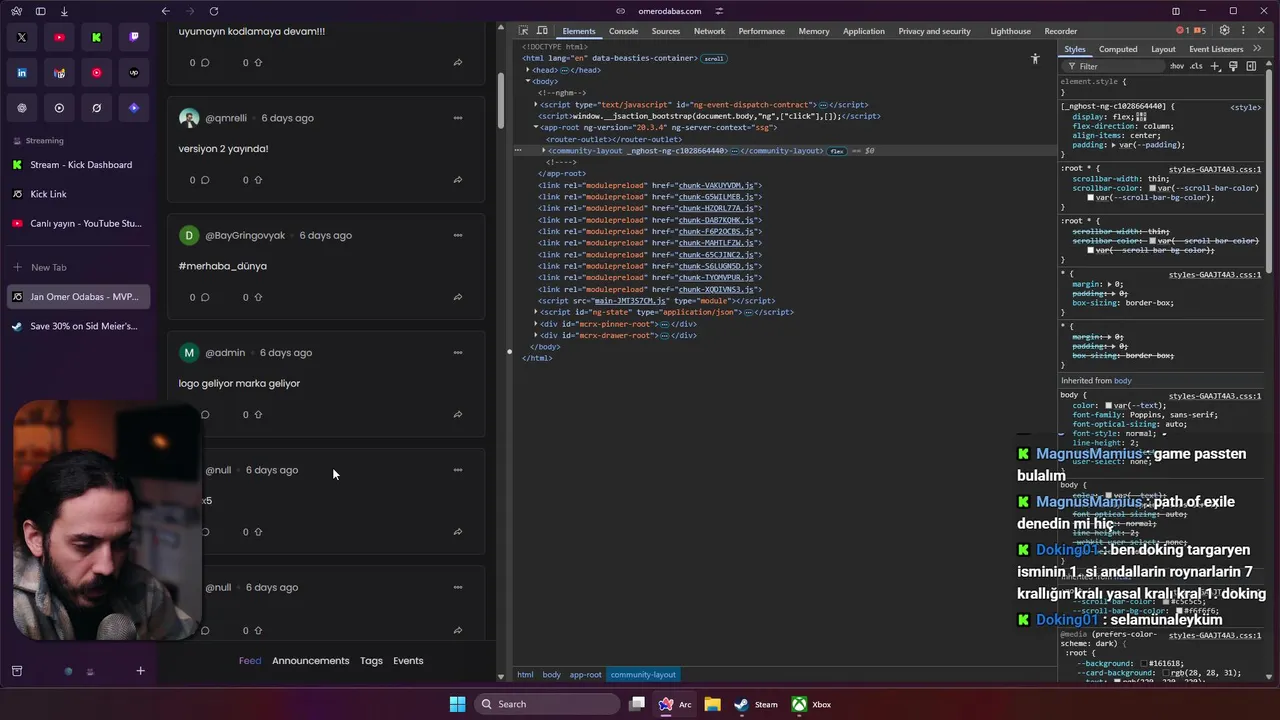Select the Canlı yayın - YouTube Studio tab
The image size is (1280, 720).
79,224
